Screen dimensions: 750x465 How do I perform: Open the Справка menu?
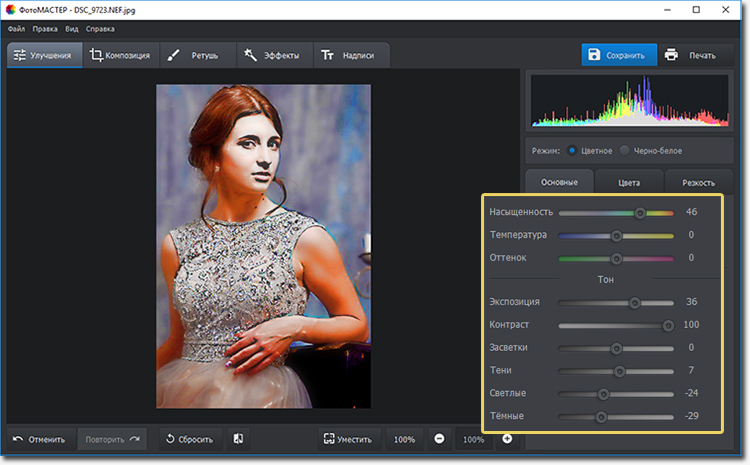100,29
